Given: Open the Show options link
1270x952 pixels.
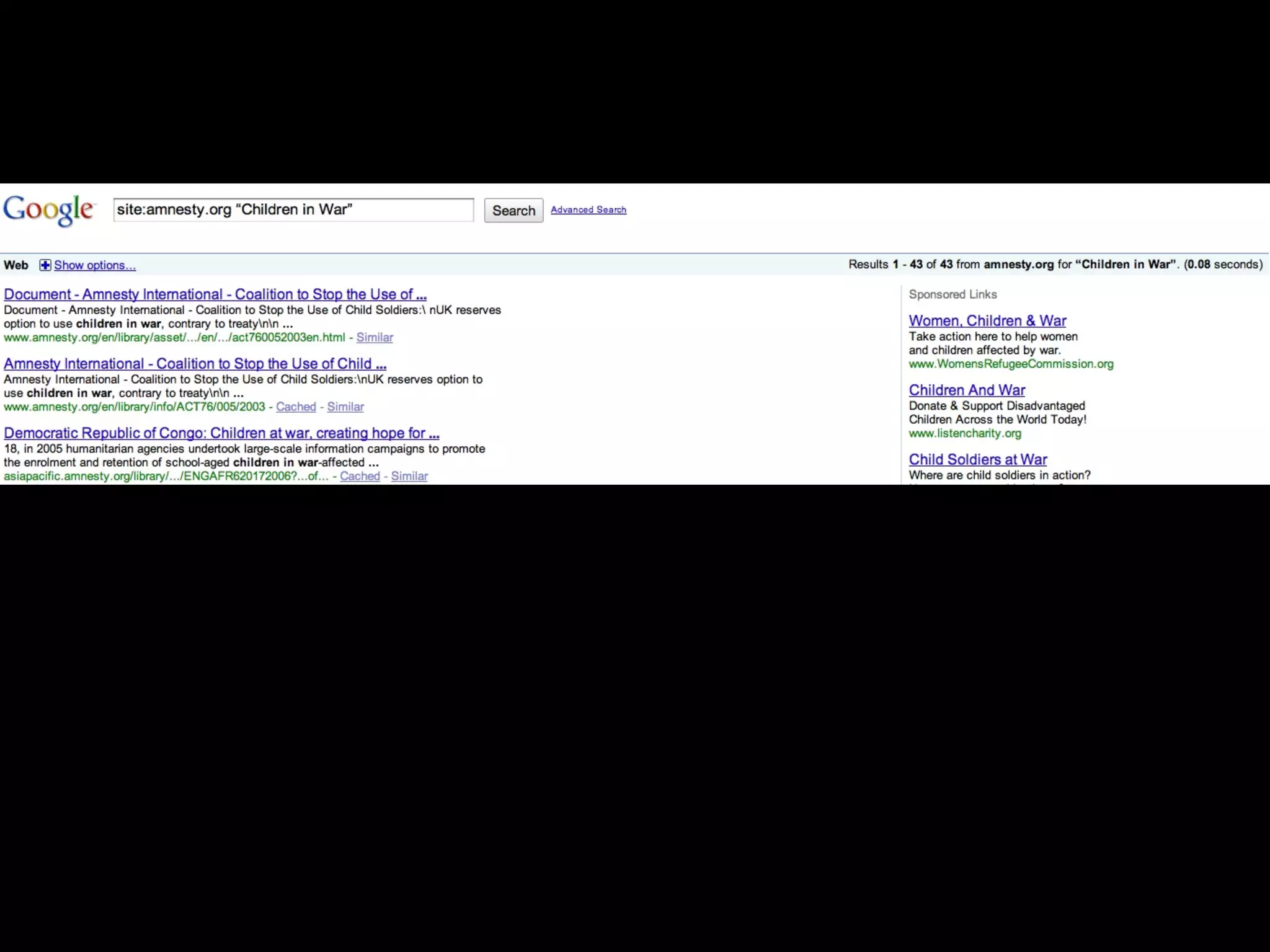Looking at the screenshot, I should [x=94, y=265].
